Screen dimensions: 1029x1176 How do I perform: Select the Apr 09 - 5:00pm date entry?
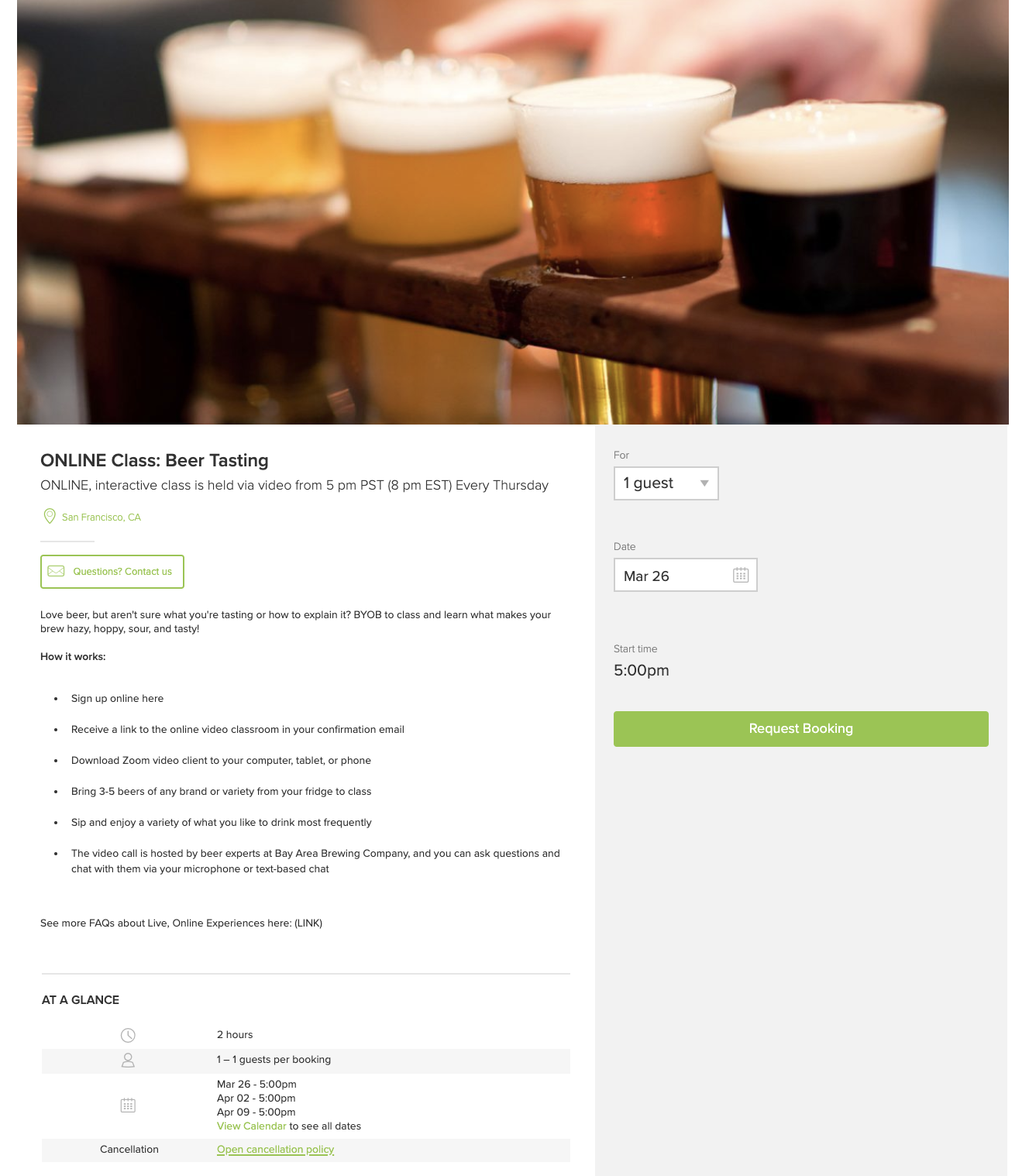(x=256, y=1112)
